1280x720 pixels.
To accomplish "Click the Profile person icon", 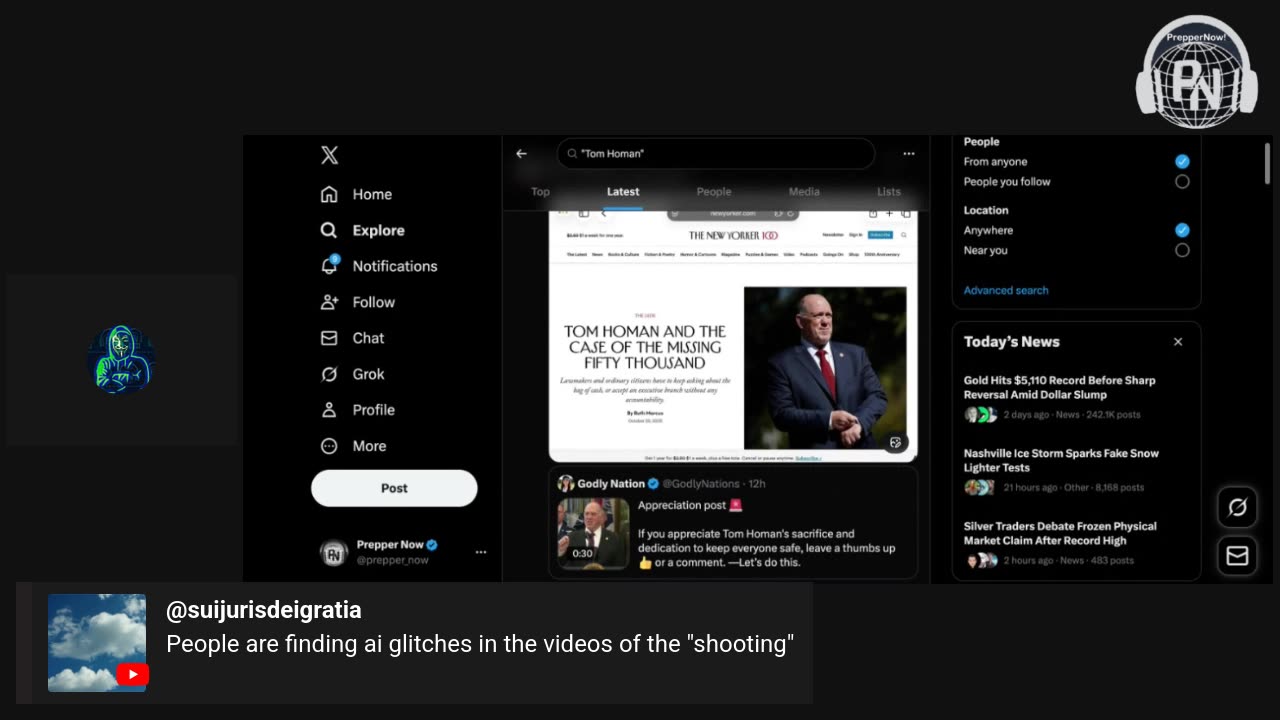I will tap(329, 410).
